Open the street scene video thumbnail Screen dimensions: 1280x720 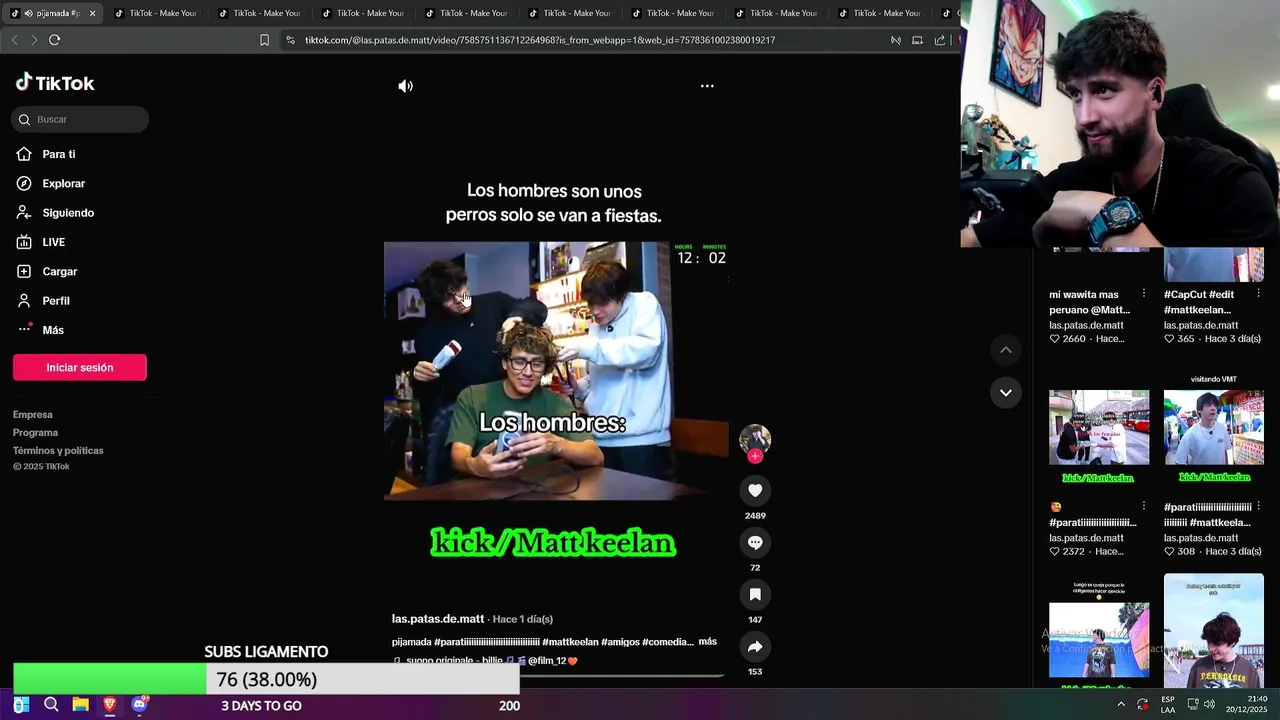(1099, 427)
